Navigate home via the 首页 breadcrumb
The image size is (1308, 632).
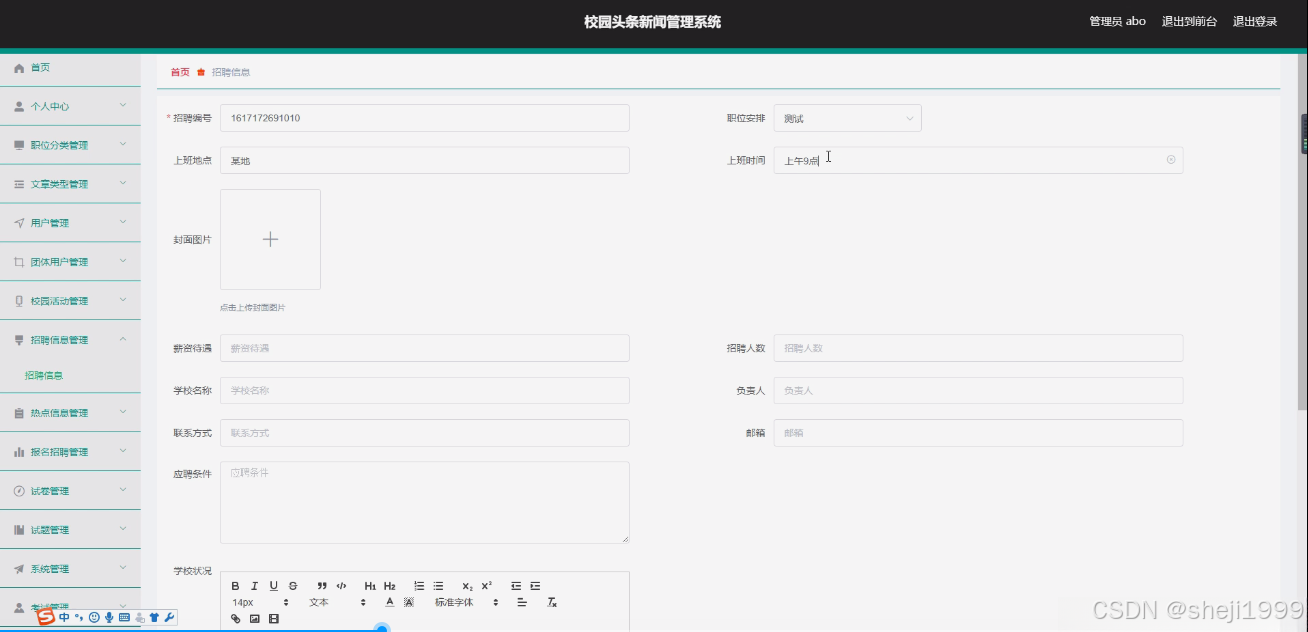coord(179,71)
